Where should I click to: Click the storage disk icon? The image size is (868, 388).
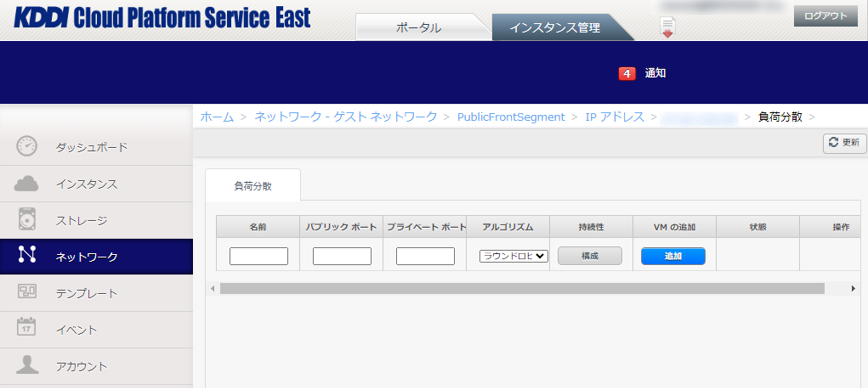27,219
